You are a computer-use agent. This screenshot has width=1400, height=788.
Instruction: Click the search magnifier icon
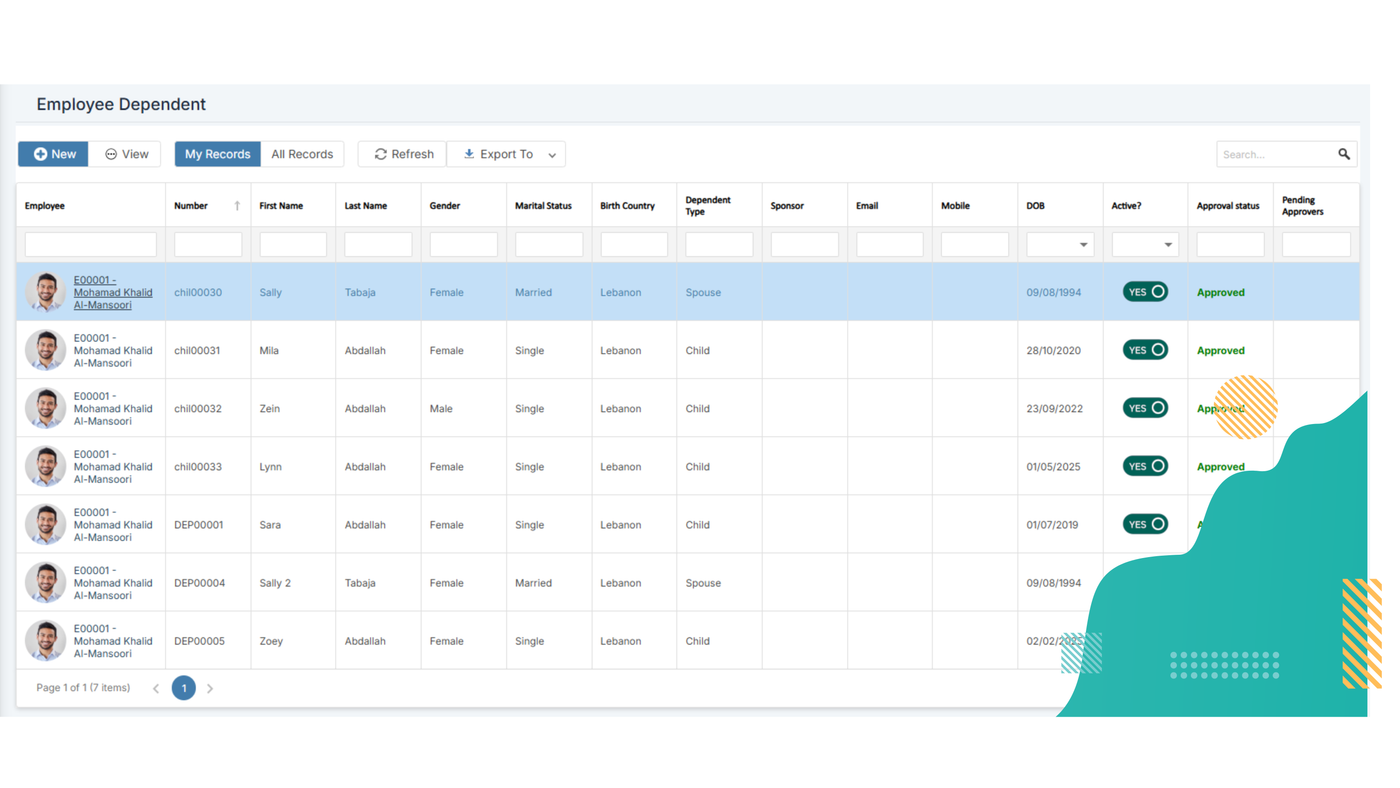coord(1343,154)
